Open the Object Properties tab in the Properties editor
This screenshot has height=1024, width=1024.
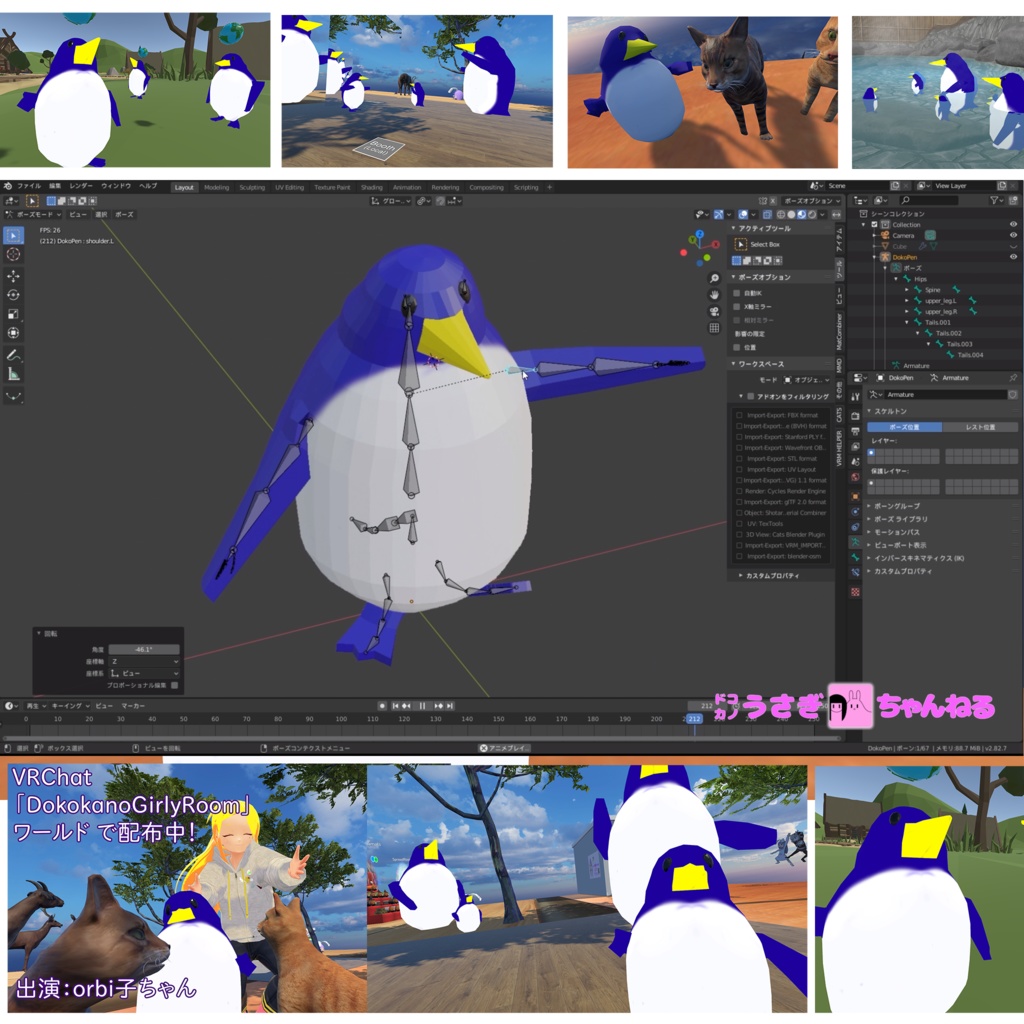[855, 495]
